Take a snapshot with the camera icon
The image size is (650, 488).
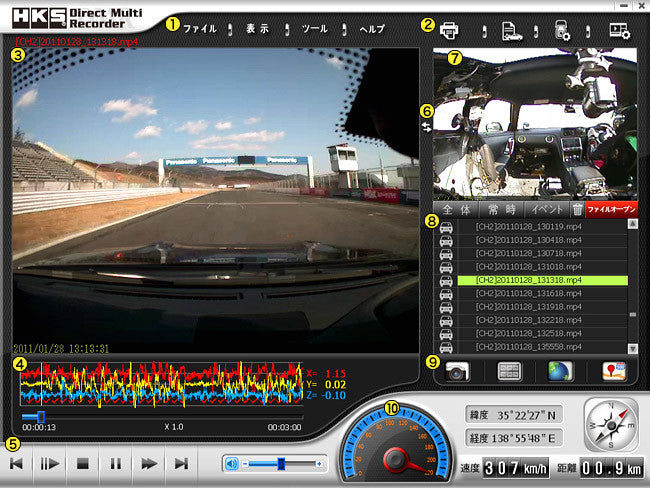[457, 371]
